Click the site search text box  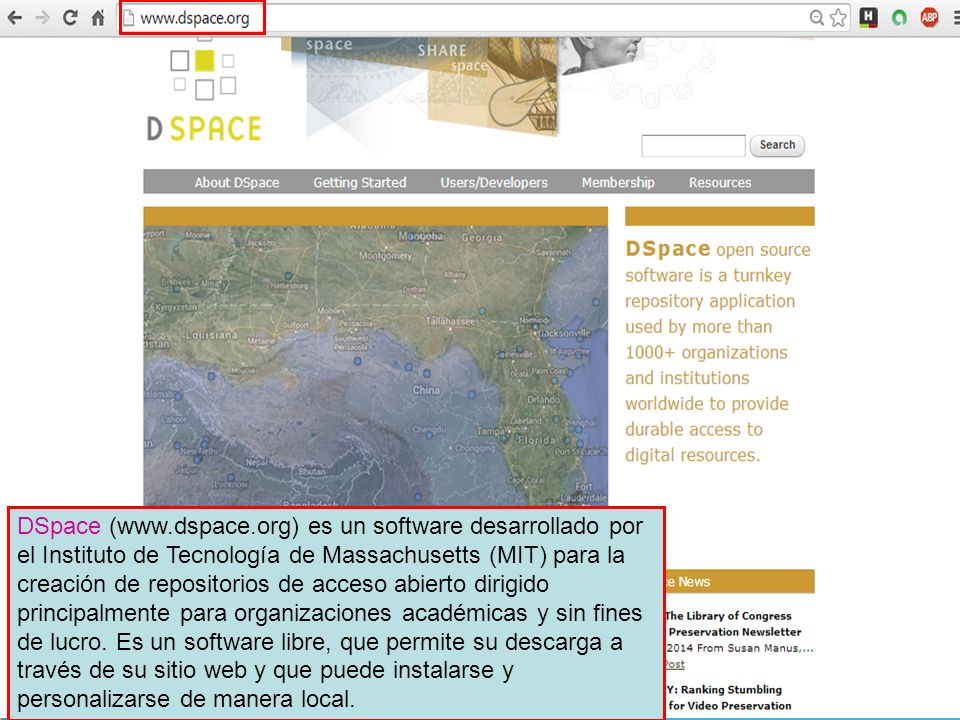[693, 146]
